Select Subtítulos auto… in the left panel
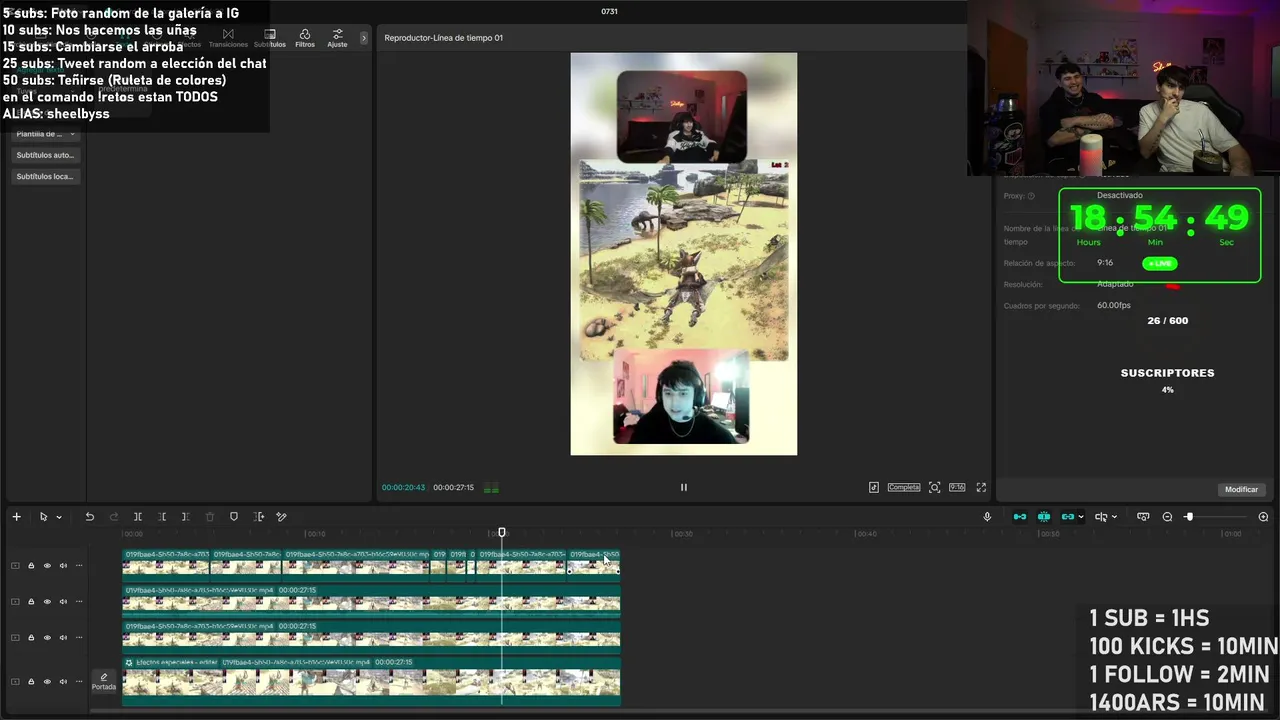 coord(46,155)
